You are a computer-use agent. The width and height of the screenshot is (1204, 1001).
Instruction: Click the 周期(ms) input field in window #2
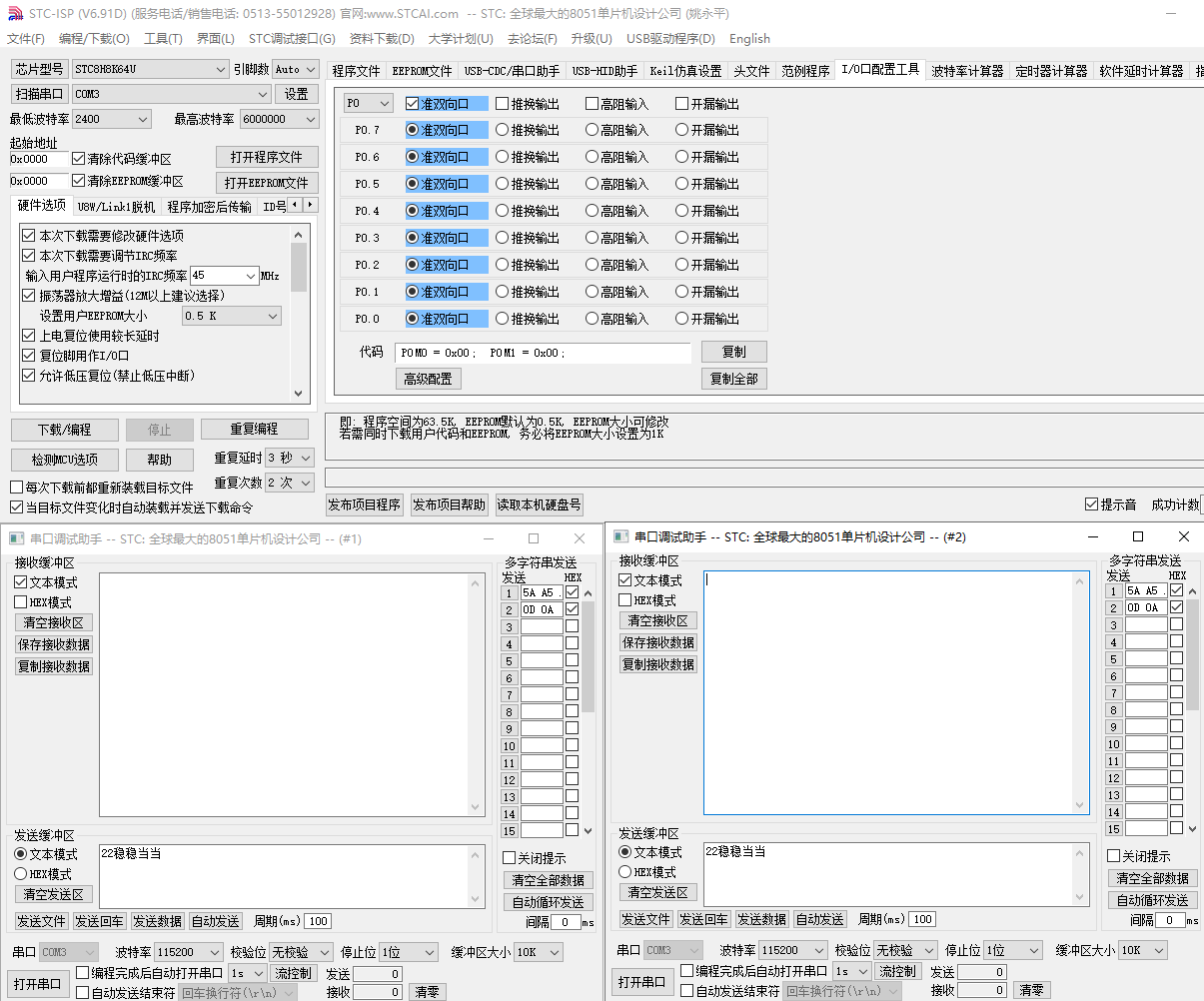coord(921,919)
